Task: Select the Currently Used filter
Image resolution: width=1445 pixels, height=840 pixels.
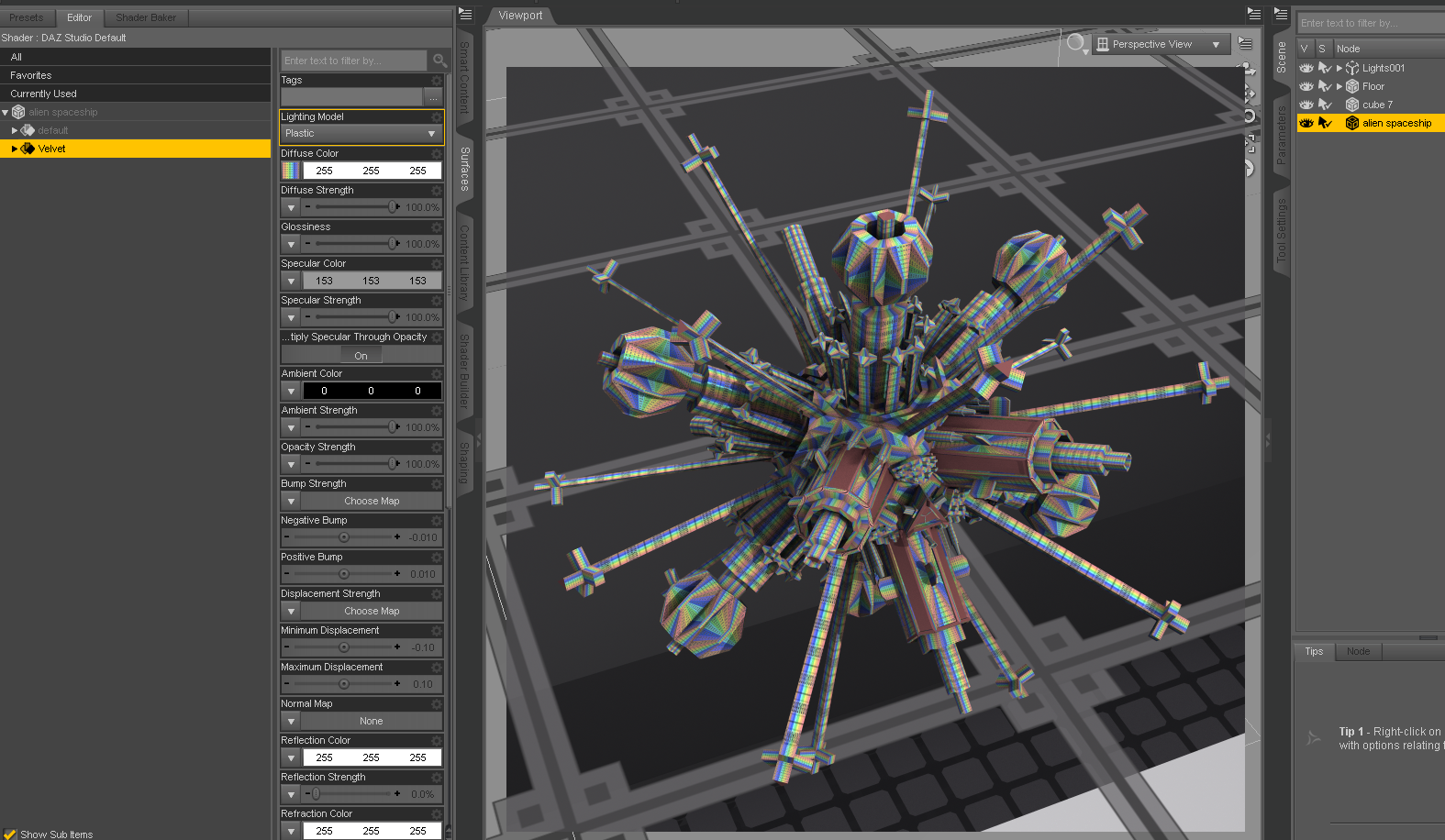Action: (136, 94)
